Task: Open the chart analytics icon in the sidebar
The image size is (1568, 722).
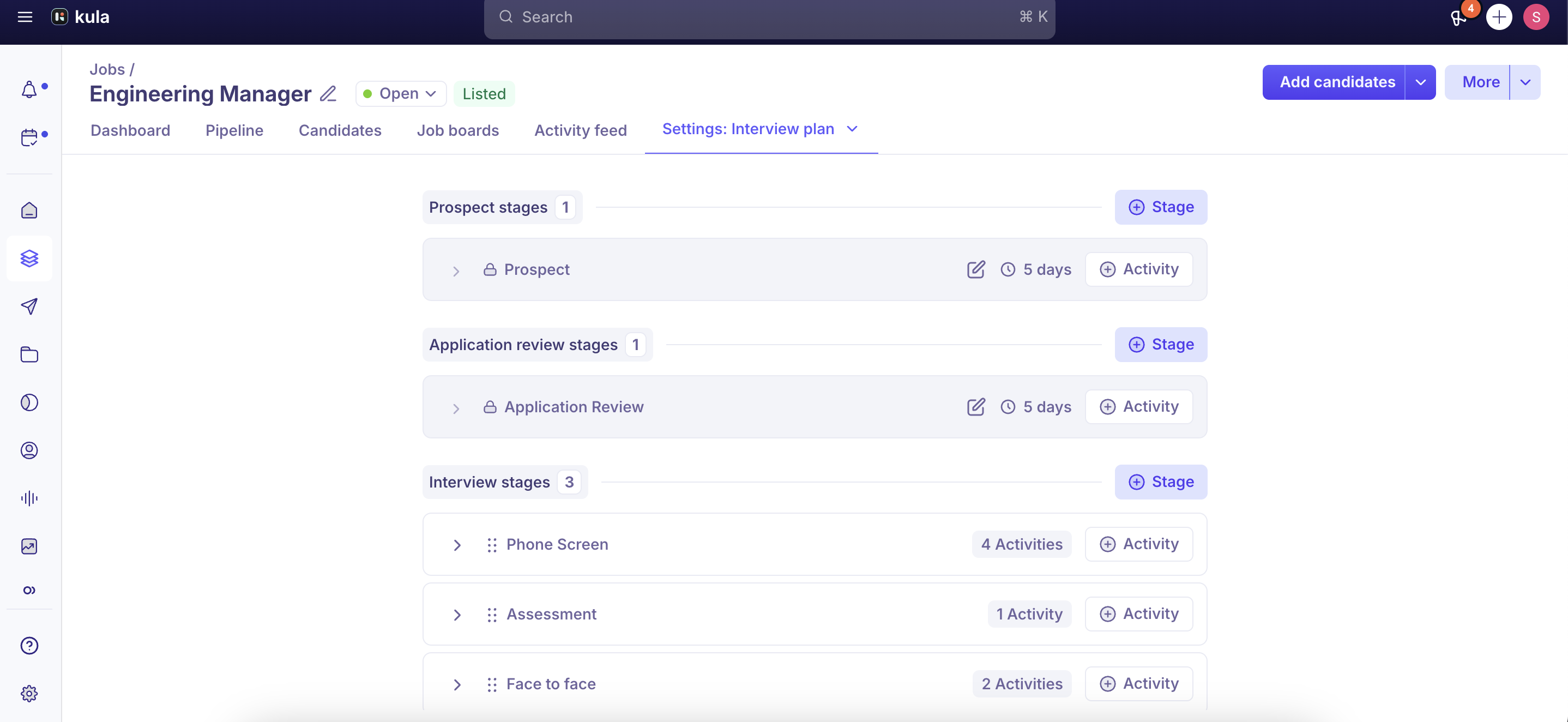Action: pyautogui.click(x=29, y=546)
